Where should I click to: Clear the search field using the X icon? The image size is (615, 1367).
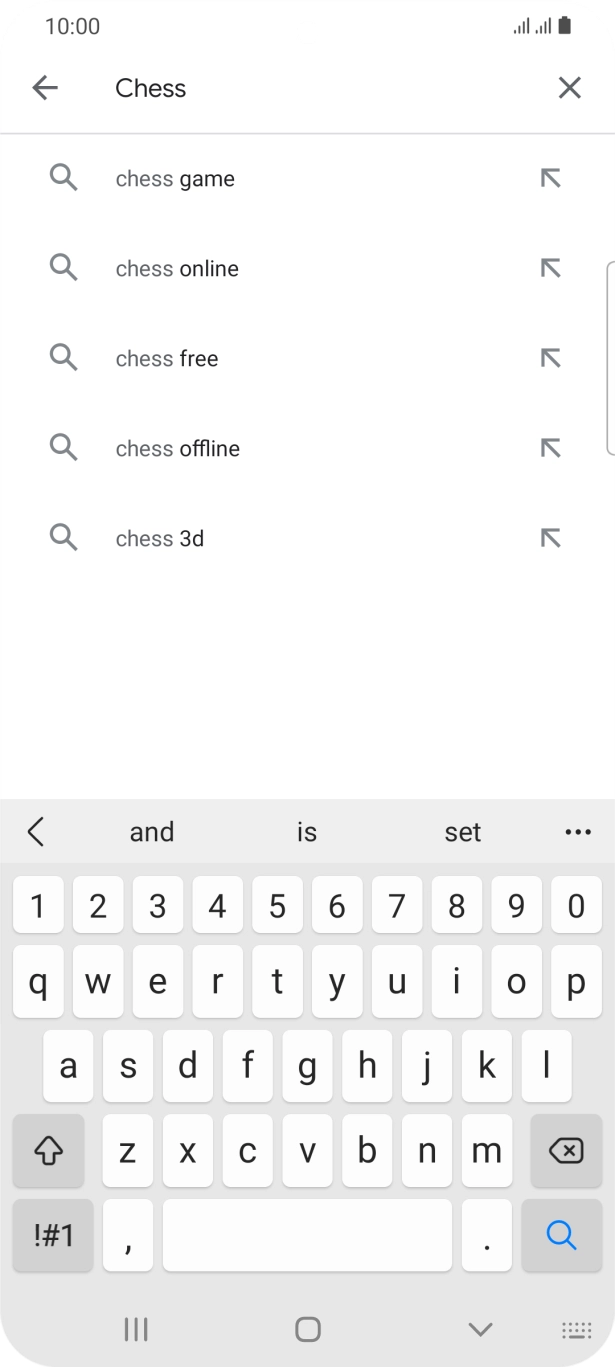569,87
